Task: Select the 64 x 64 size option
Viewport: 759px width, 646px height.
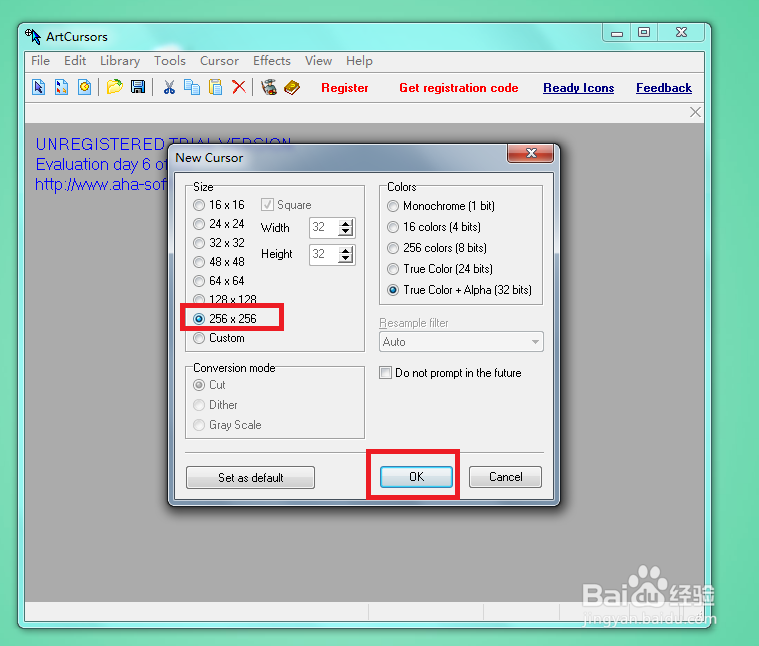Action: tap(219, 281)
